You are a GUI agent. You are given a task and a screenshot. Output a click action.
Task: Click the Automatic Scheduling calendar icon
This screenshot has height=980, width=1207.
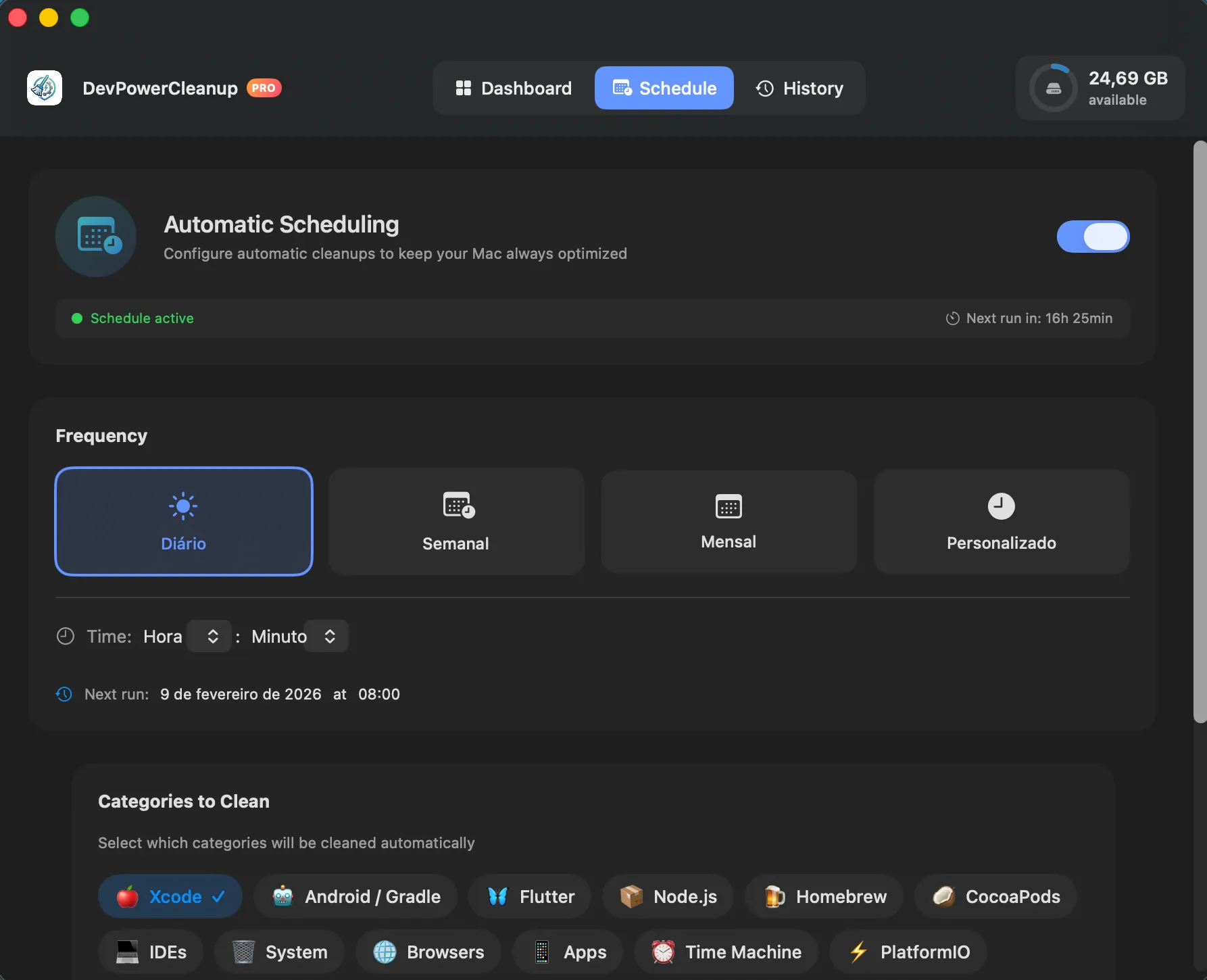96,237
